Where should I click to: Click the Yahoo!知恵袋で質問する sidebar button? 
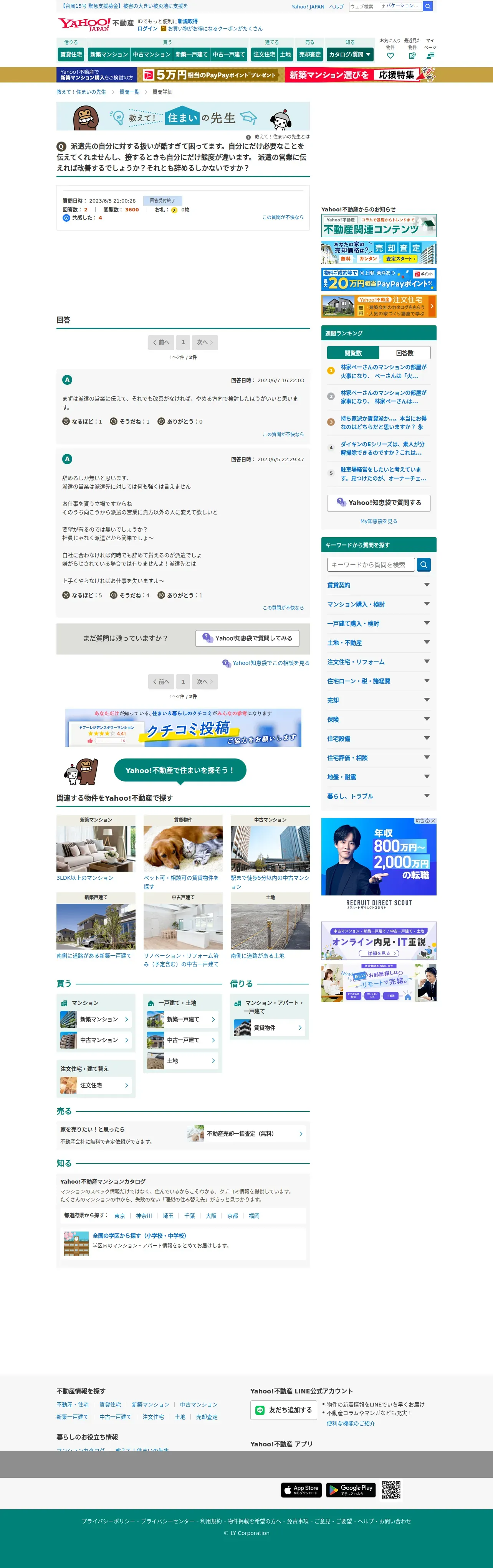pos(379,503)
